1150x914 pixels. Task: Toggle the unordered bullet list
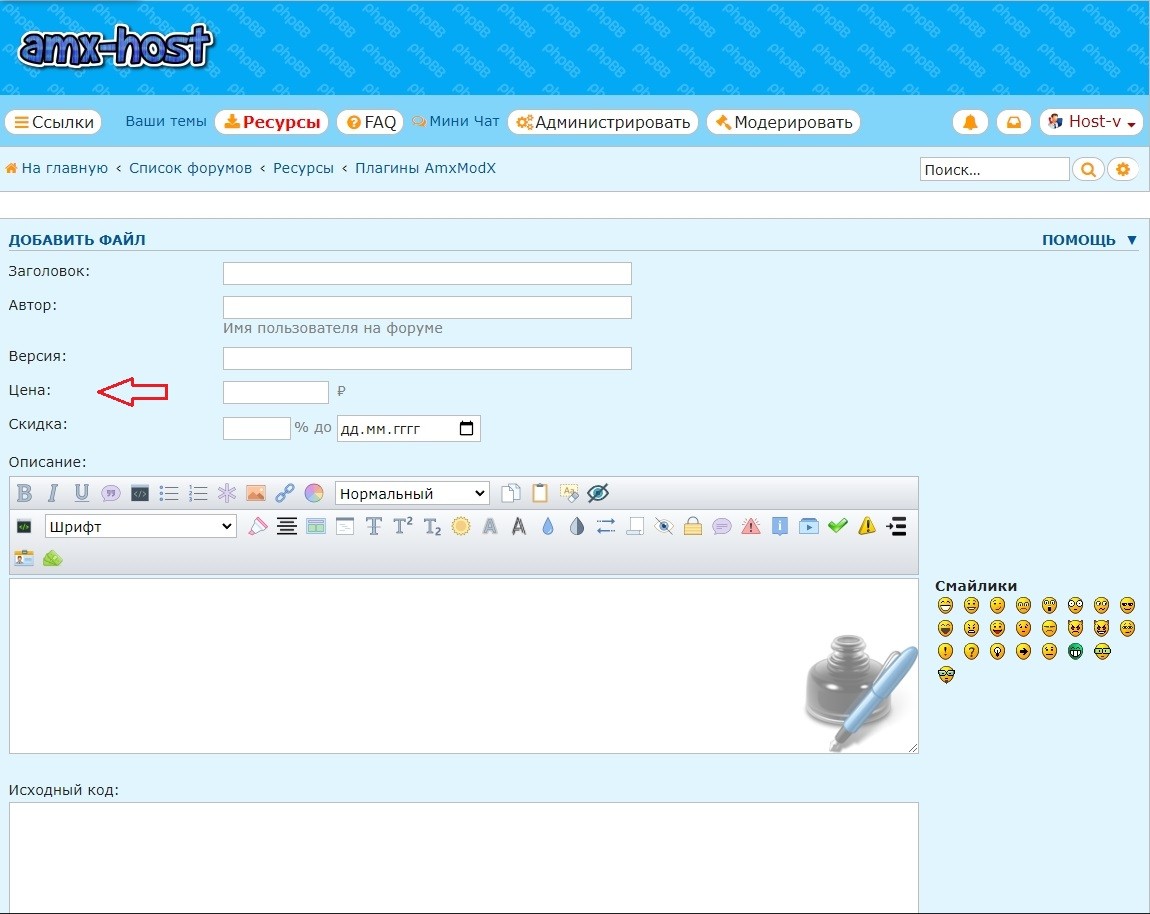[x=169, y=493]
